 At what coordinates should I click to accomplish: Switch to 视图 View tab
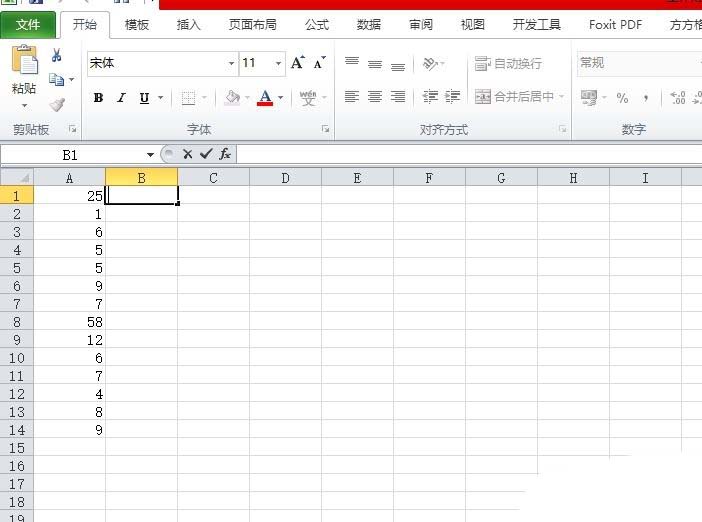click(472, 25)
